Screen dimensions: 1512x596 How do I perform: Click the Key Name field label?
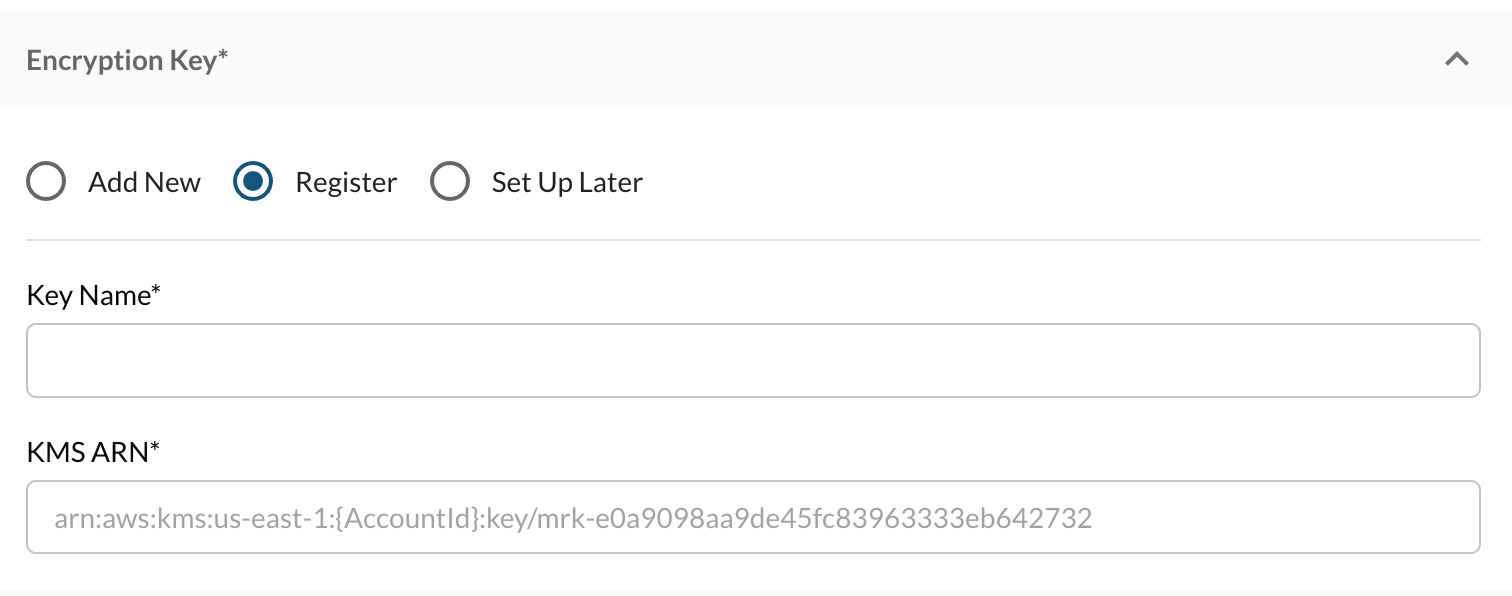click(87, 296)
